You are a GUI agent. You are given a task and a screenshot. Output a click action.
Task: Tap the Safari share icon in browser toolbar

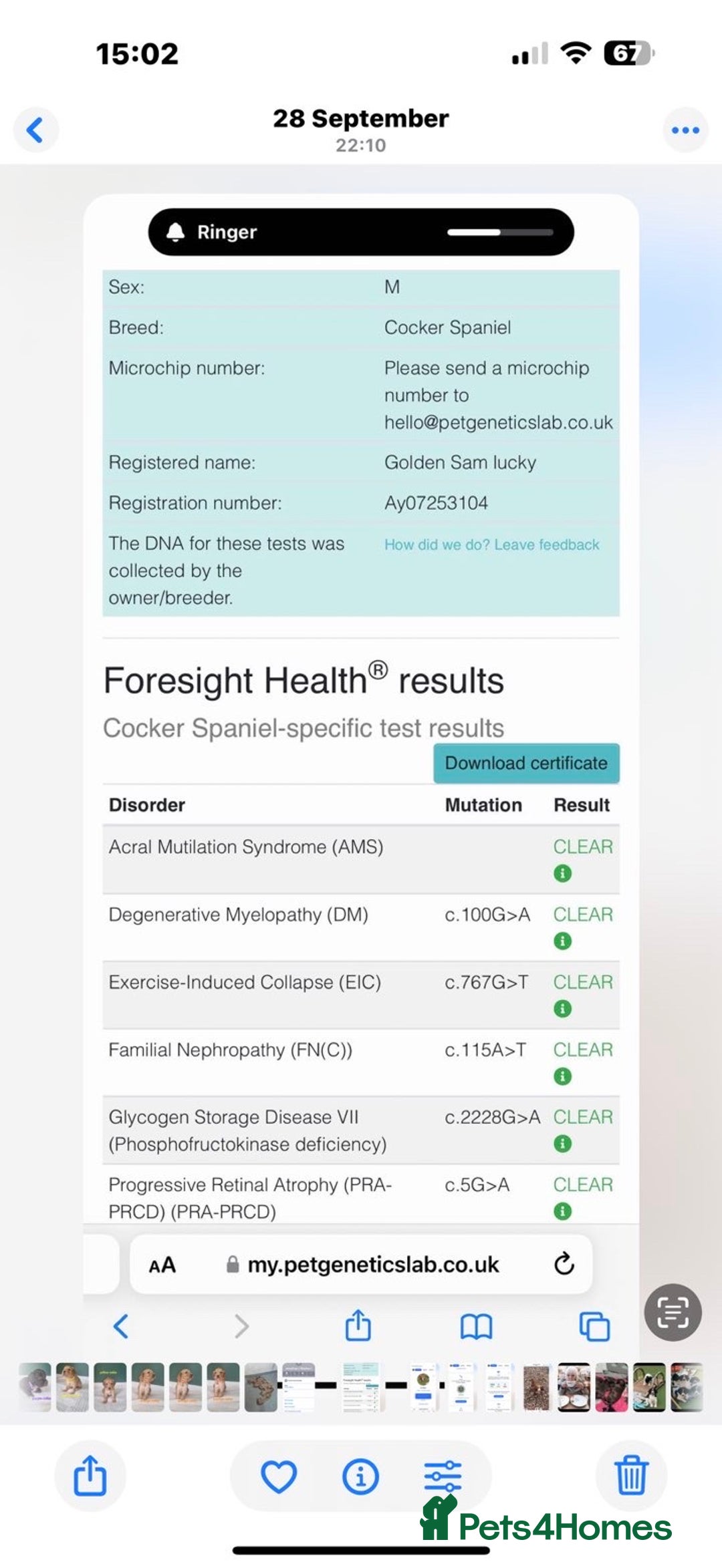coord(358,1325)
